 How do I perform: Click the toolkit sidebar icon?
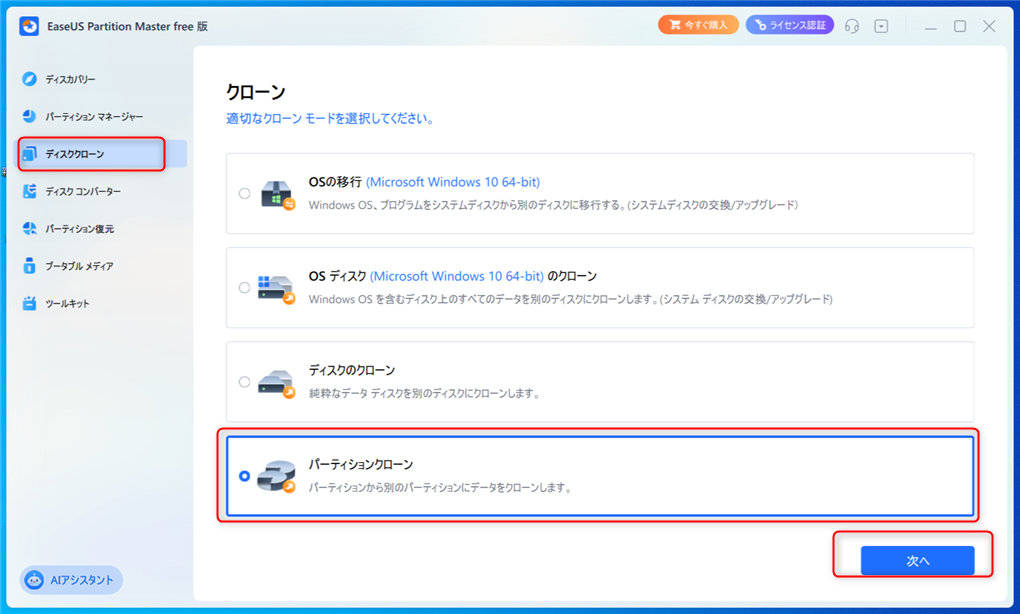click(29, 303)
